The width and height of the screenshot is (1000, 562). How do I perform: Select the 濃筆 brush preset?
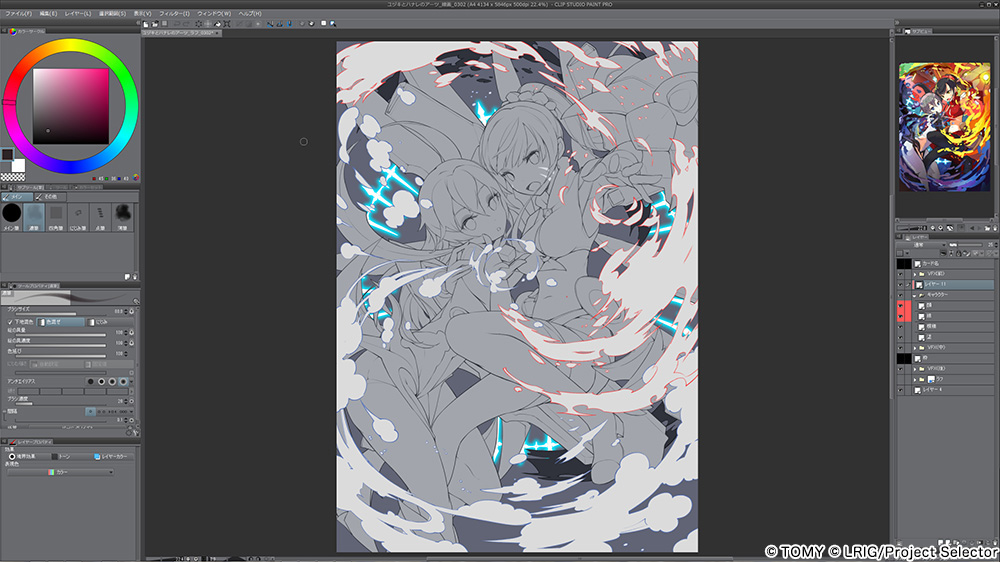click(x=34, y=217)
